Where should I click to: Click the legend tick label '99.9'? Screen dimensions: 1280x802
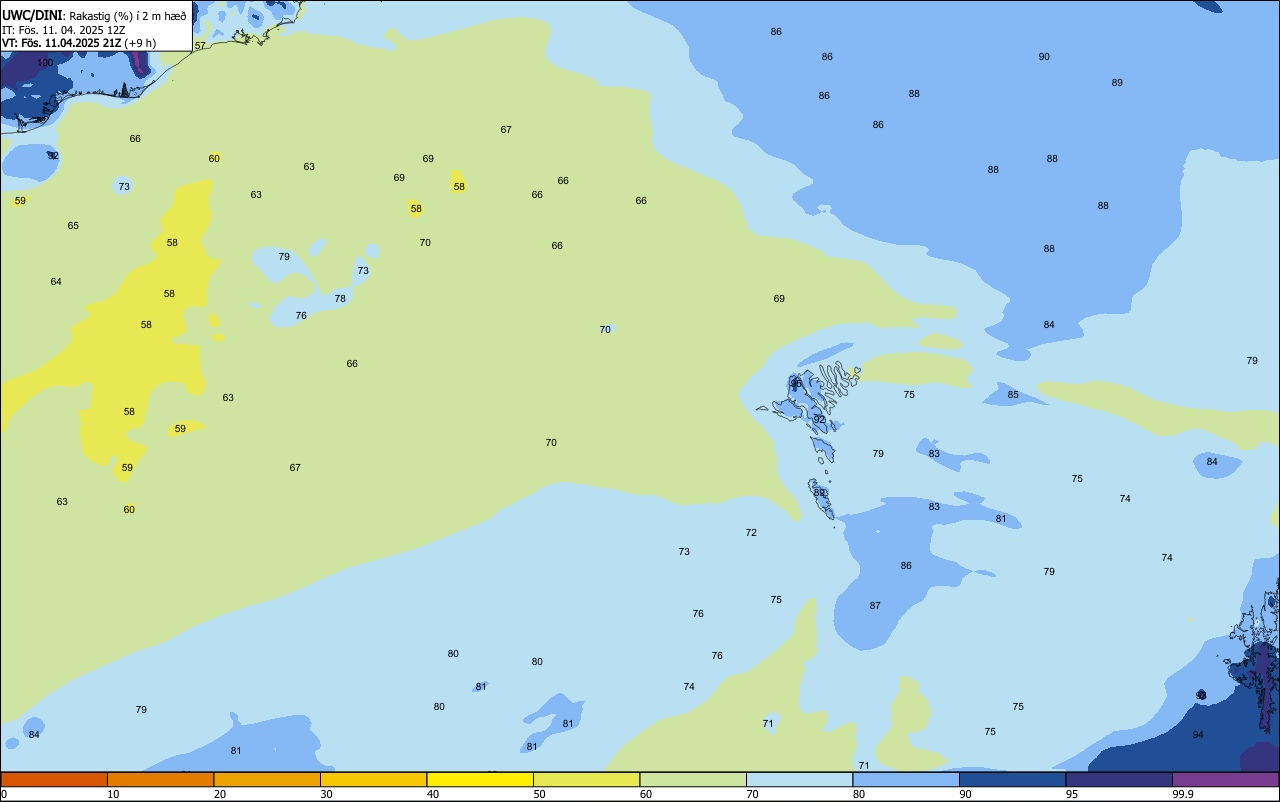[x=1183, y=794]
